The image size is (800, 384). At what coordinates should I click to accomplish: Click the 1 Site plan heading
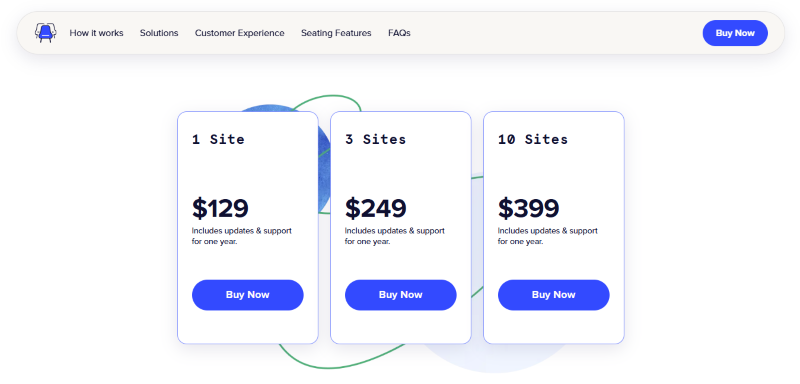click(218, 139)
